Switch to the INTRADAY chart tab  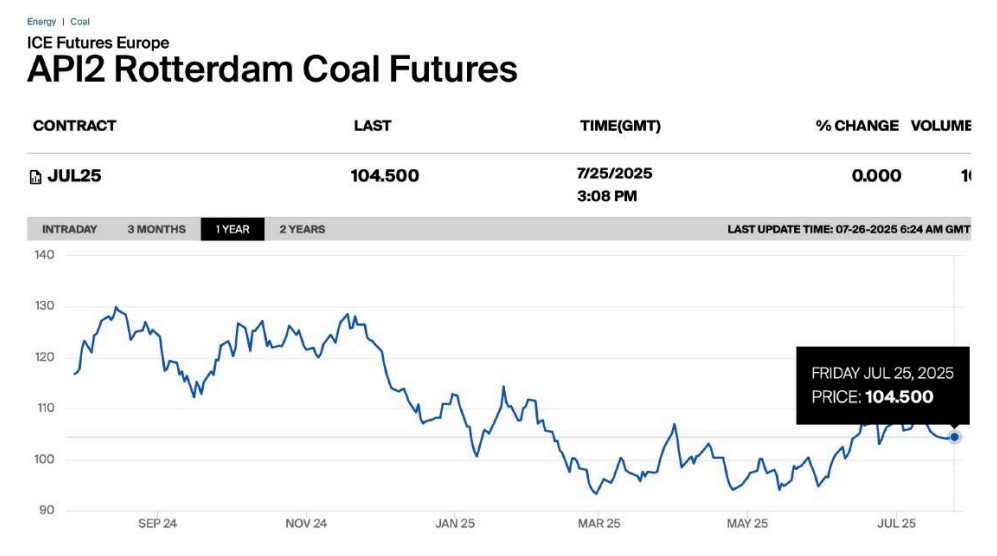(69, 229)
